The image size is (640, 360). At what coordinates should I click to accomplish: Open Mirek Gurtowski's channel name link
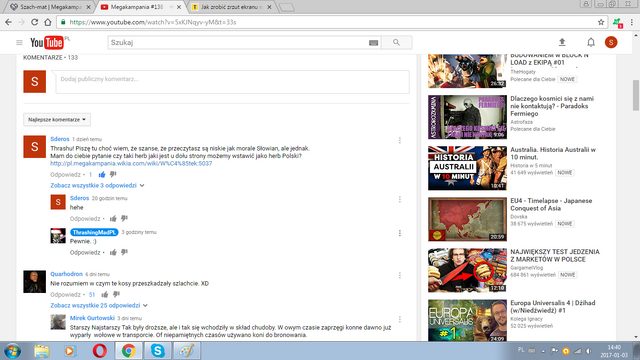(x=92, y=318)
